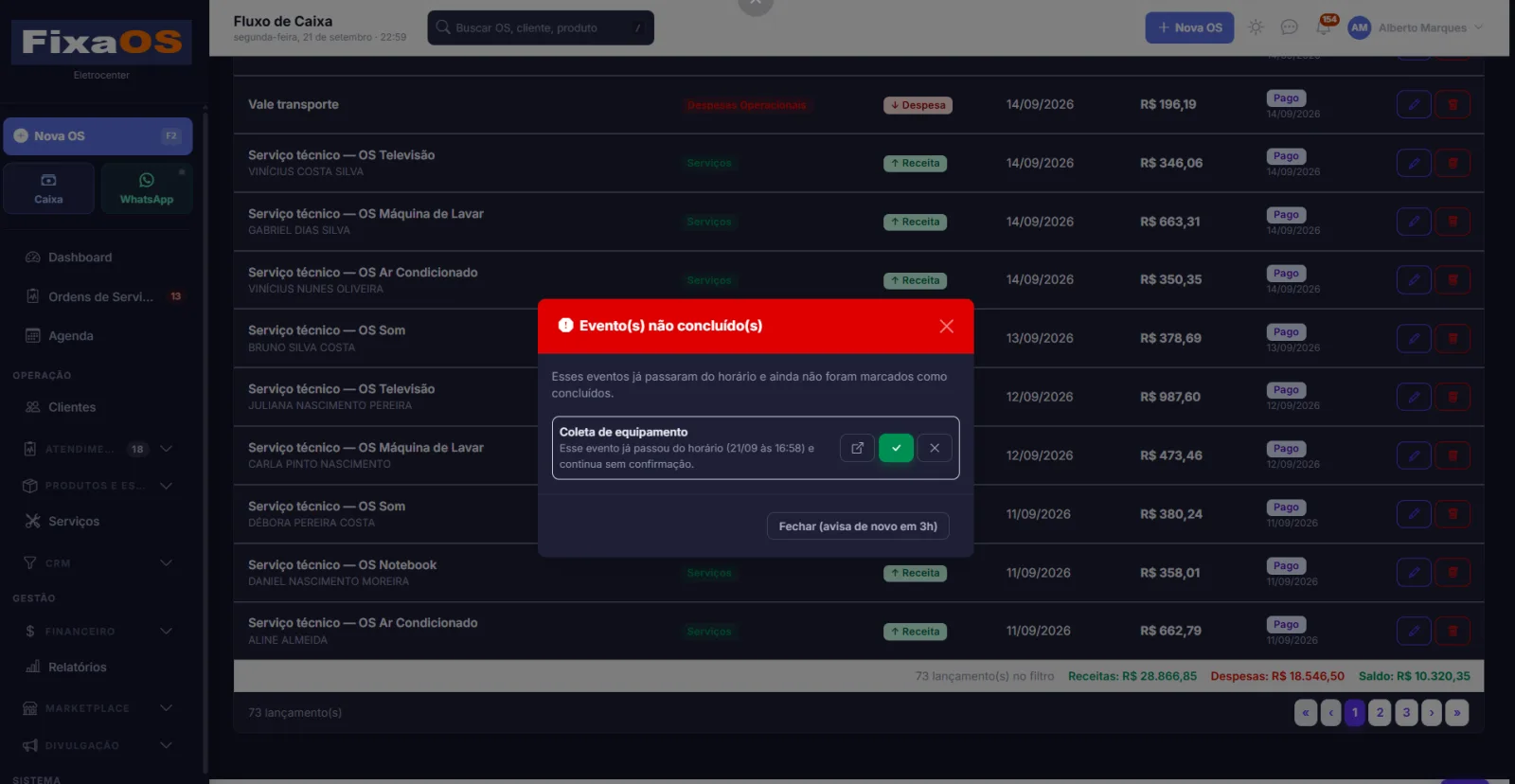This screenshot has width=1515, height=784.
Task: Go to page 2 of entries
Action: click(1380, 713)
